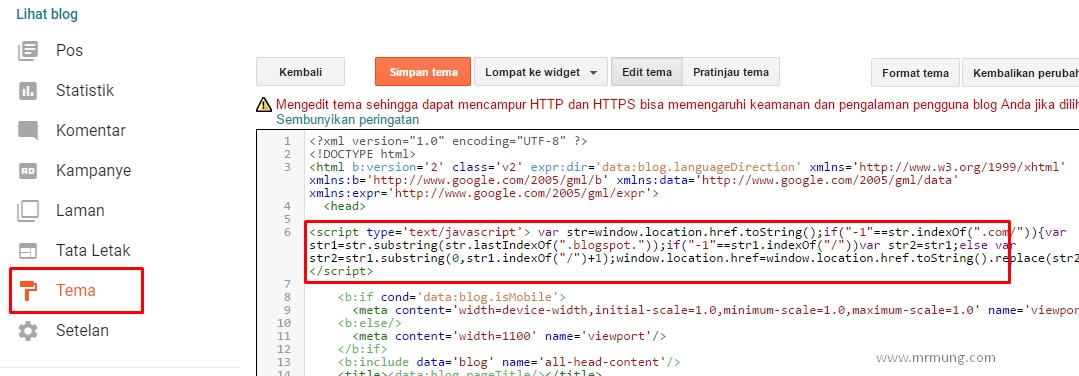
Task: Click the Komentar speech bubble icon
Action: click(28, 131)
